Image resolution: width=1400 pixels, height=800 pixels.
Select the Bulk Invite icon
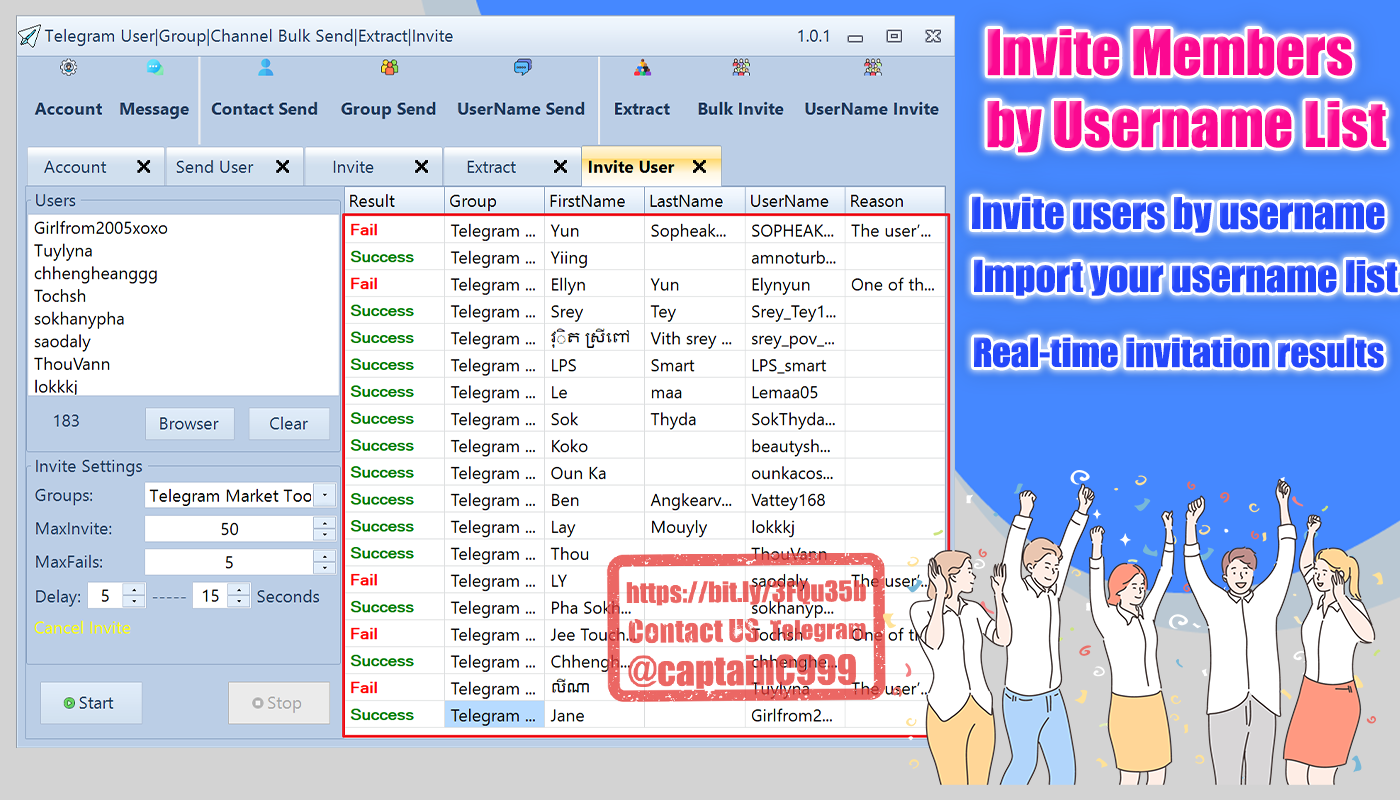click(741, 68)
